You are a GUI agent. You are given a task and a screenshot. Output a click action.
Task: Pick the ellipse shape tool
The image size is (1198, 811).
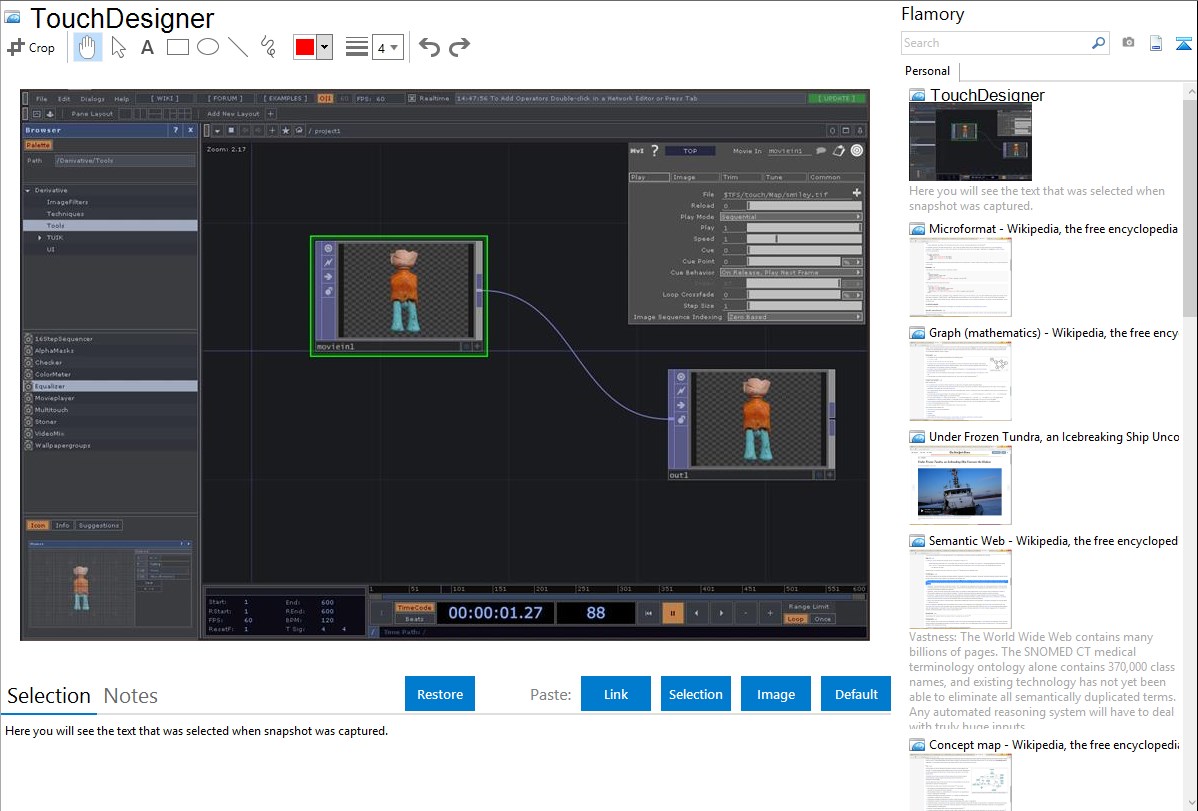pyautogui.click(x=207, y=47)
